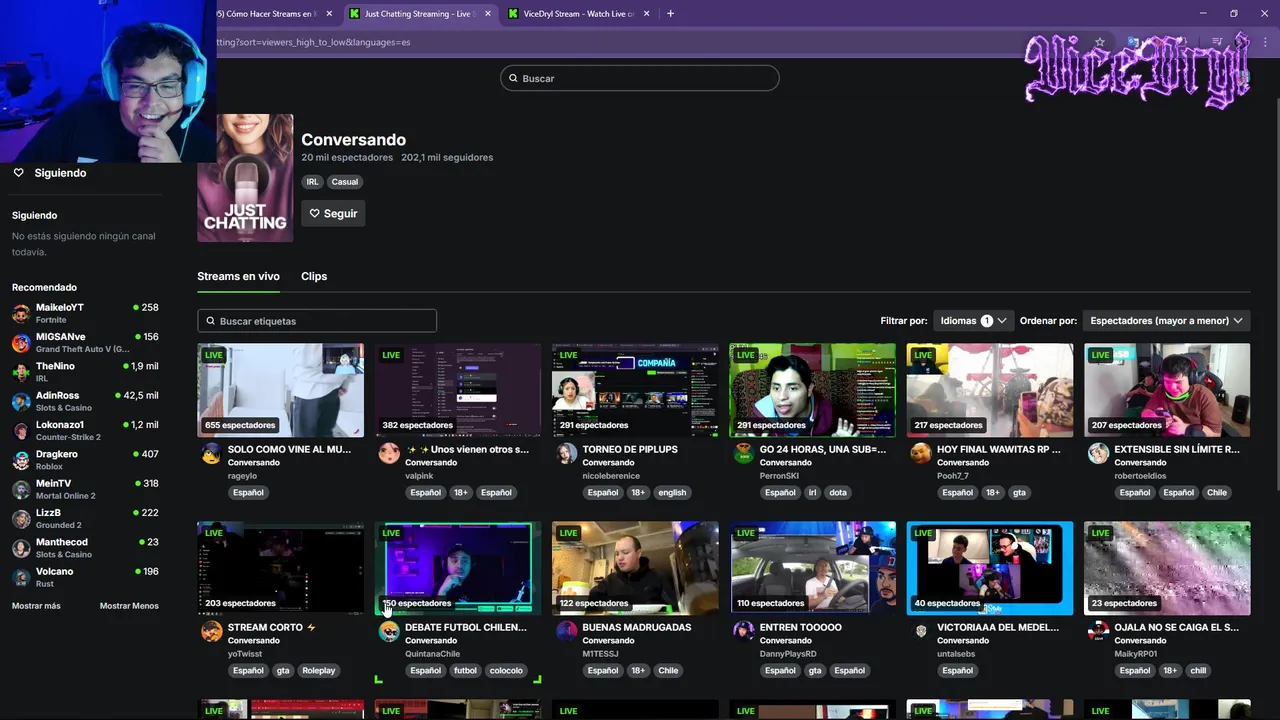This screenshot has width=1280, height=720.
Task: Click the Seguir button for Conversando
Action: point(333,213)
